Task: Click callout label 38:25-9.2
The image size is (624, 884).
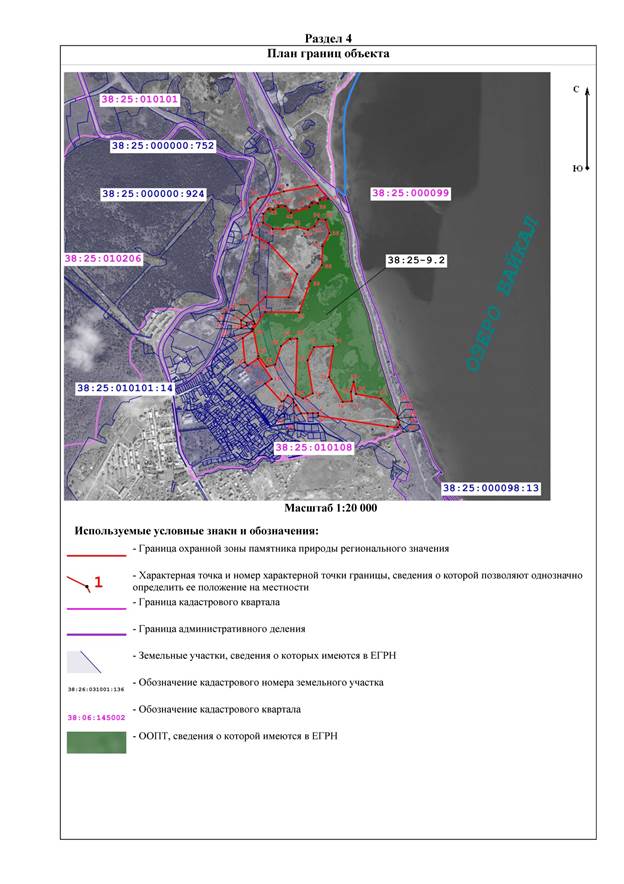Action: click(x=416, y=260)
